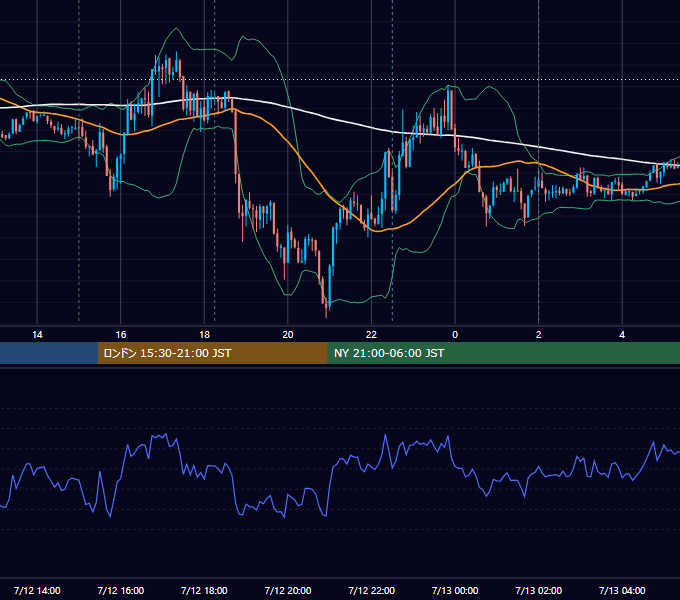
Task: Click the 7/13 02:00 time label
Action: [539, 590]
